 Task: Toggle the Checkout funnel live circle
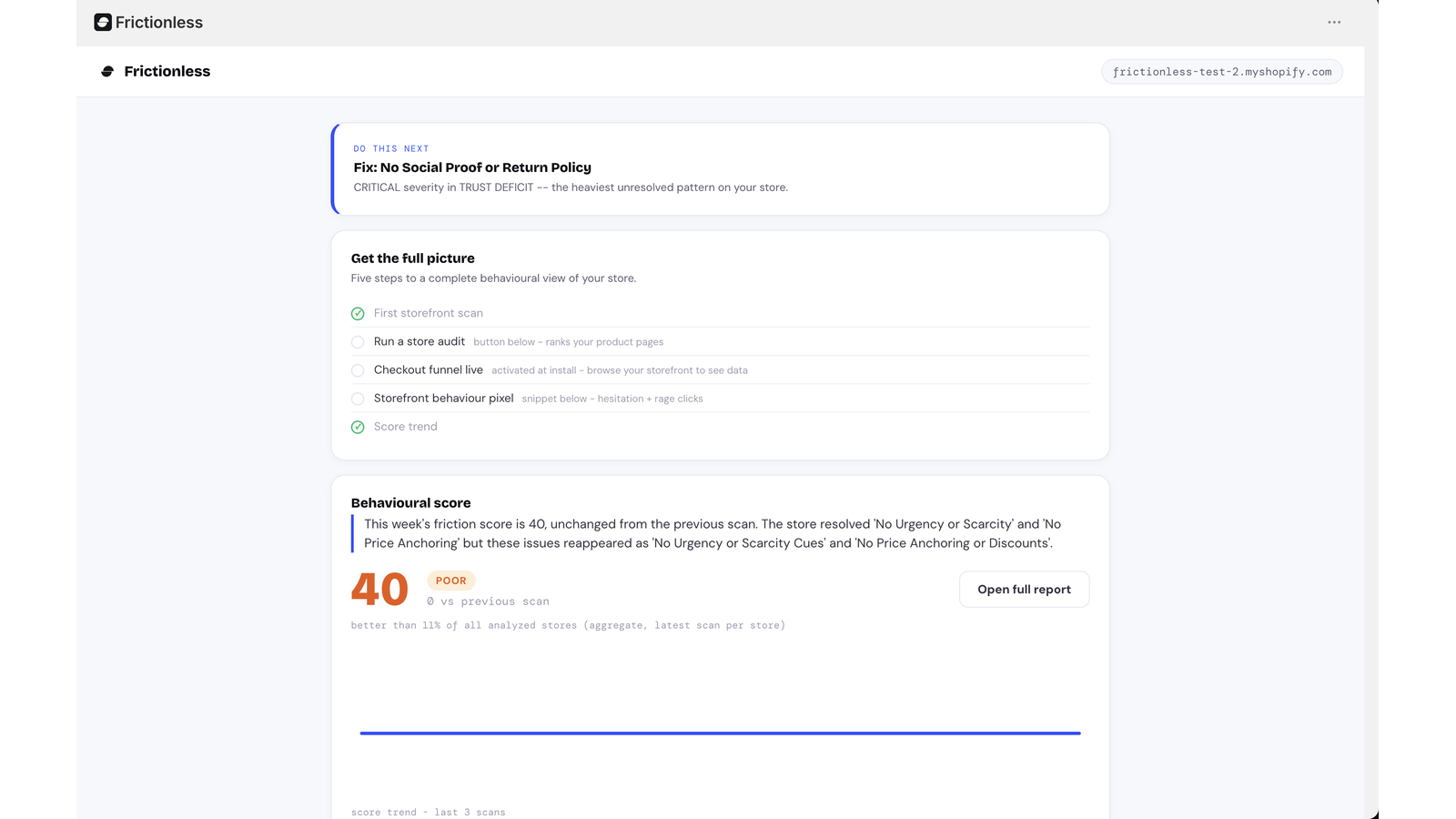click(x=358, y=370)
